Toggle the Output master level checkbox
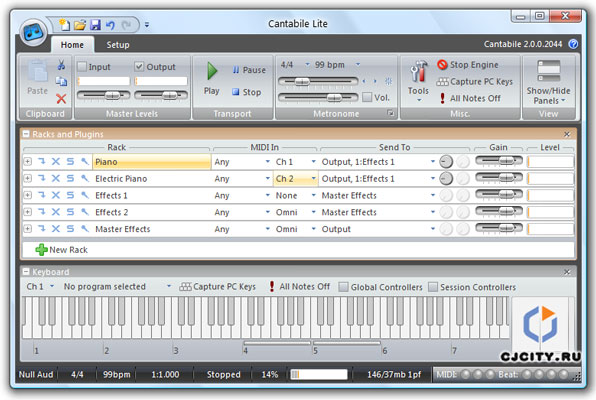 point(139,67)
